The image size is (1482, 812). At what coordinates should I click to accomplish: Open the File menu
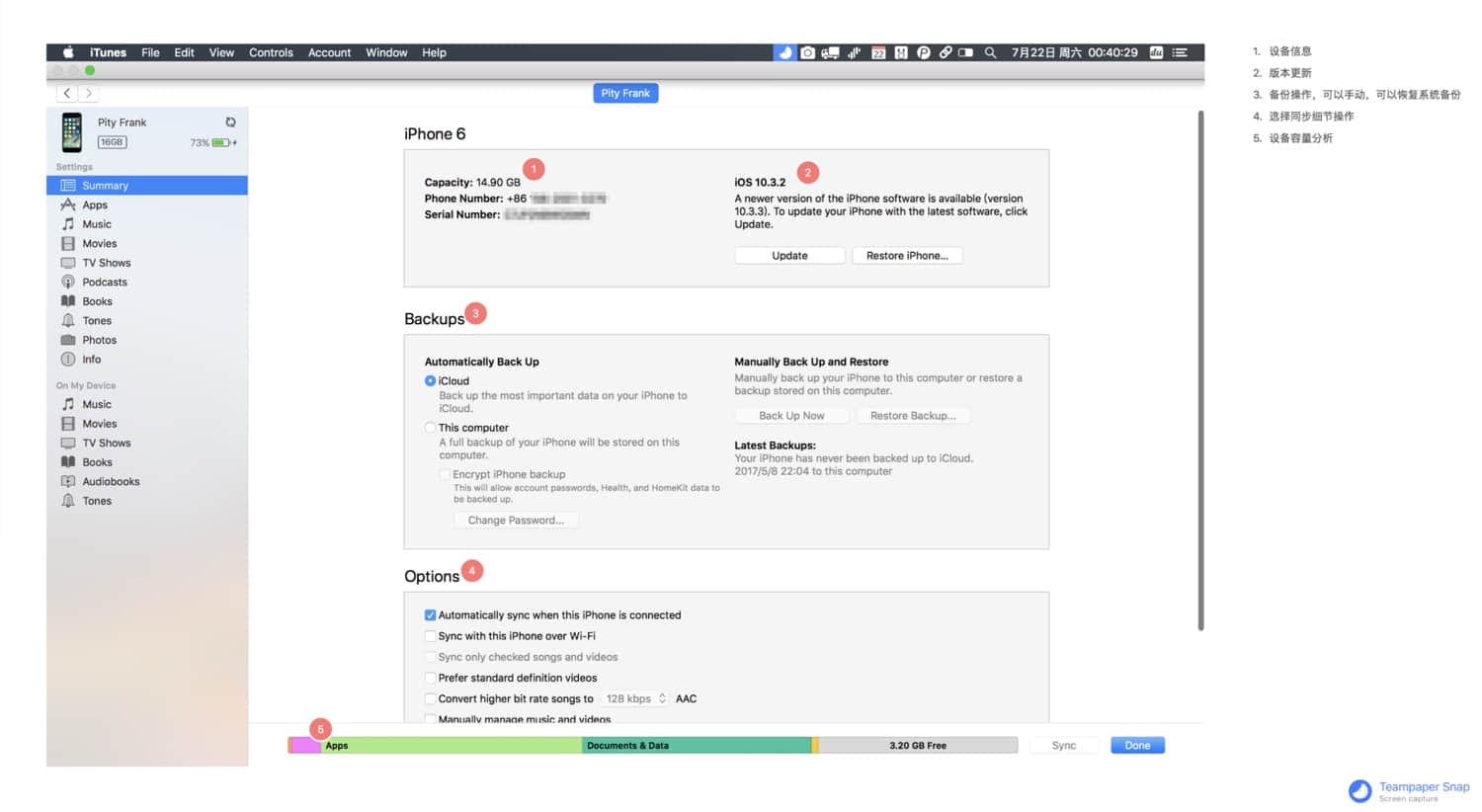pyautogui.click(x=150, y=52)
